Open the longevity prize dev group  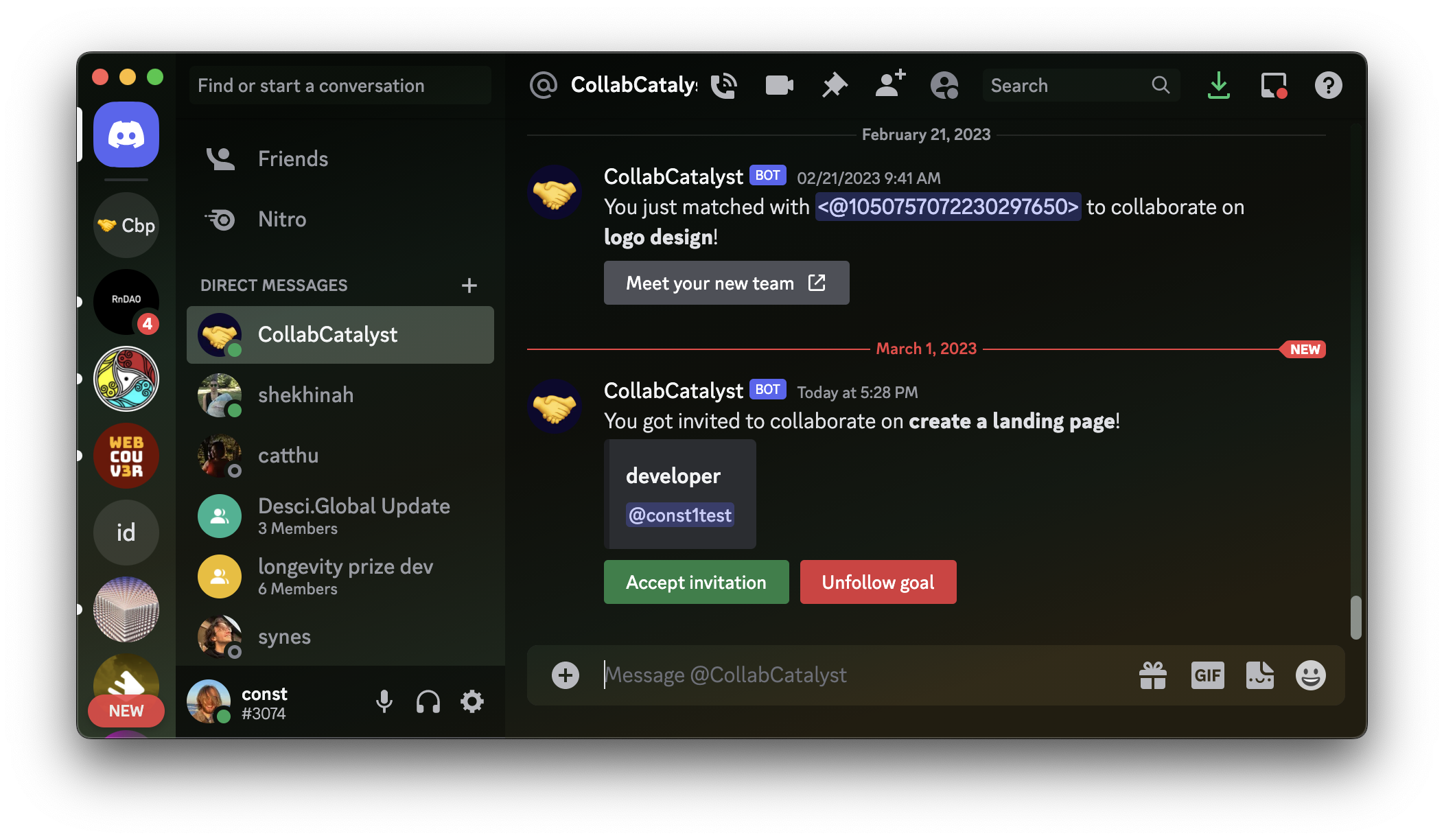coord(340,576)
